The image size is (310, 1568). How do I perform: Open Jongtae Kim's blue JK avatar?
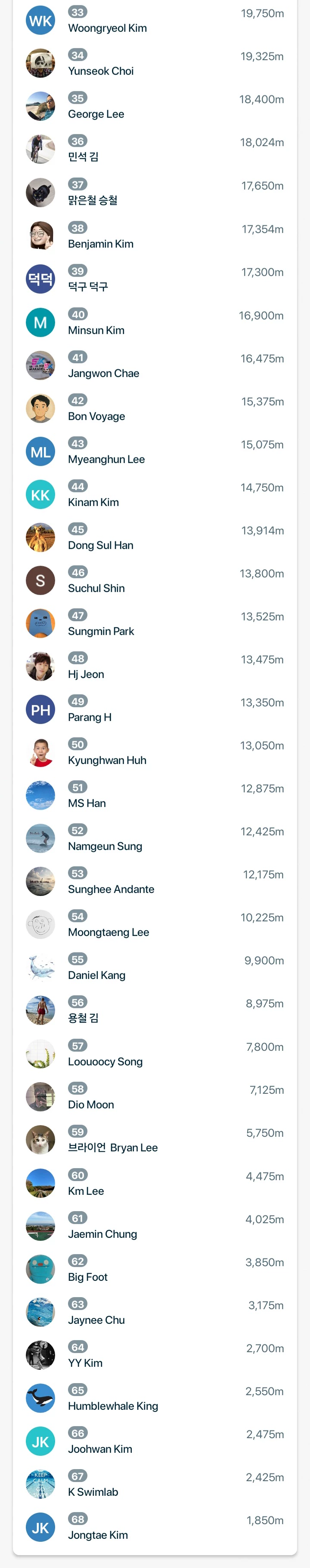point(40,1528)
